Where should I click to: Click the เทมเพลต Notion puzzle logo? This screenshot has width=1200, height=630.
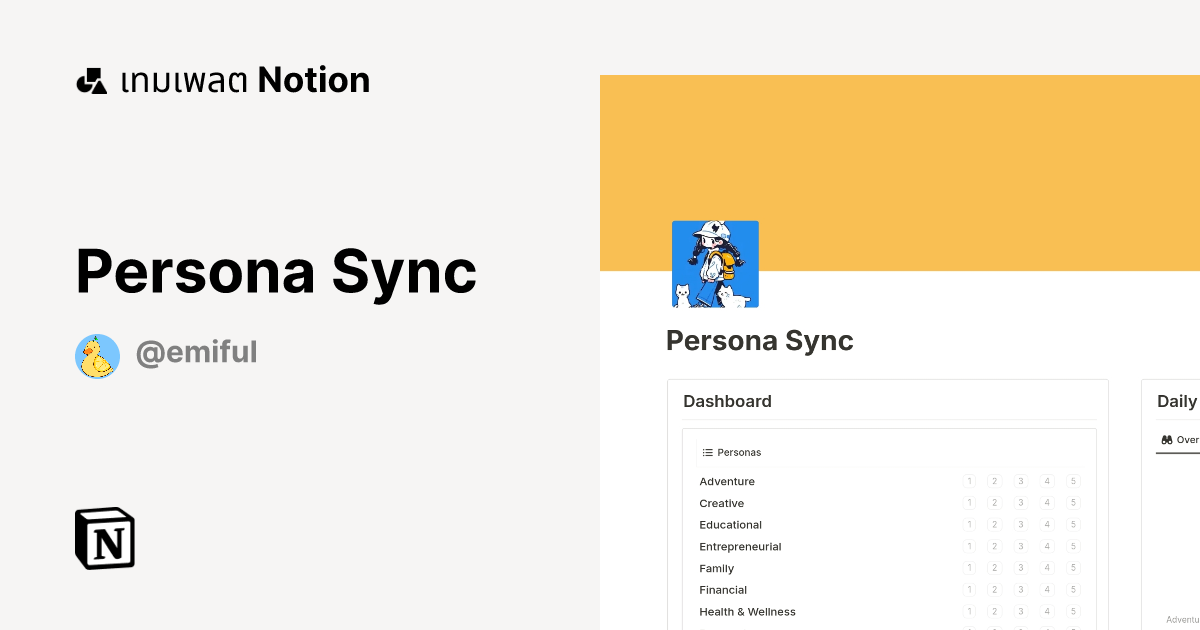[91, 79]
